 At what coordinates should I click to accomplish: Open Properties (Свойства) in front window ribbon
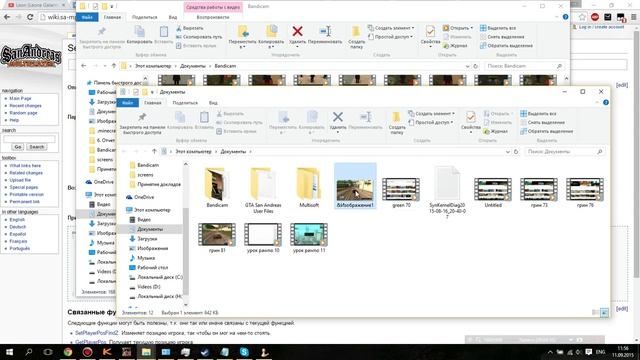pyautogui.click(x=471, y=121)
